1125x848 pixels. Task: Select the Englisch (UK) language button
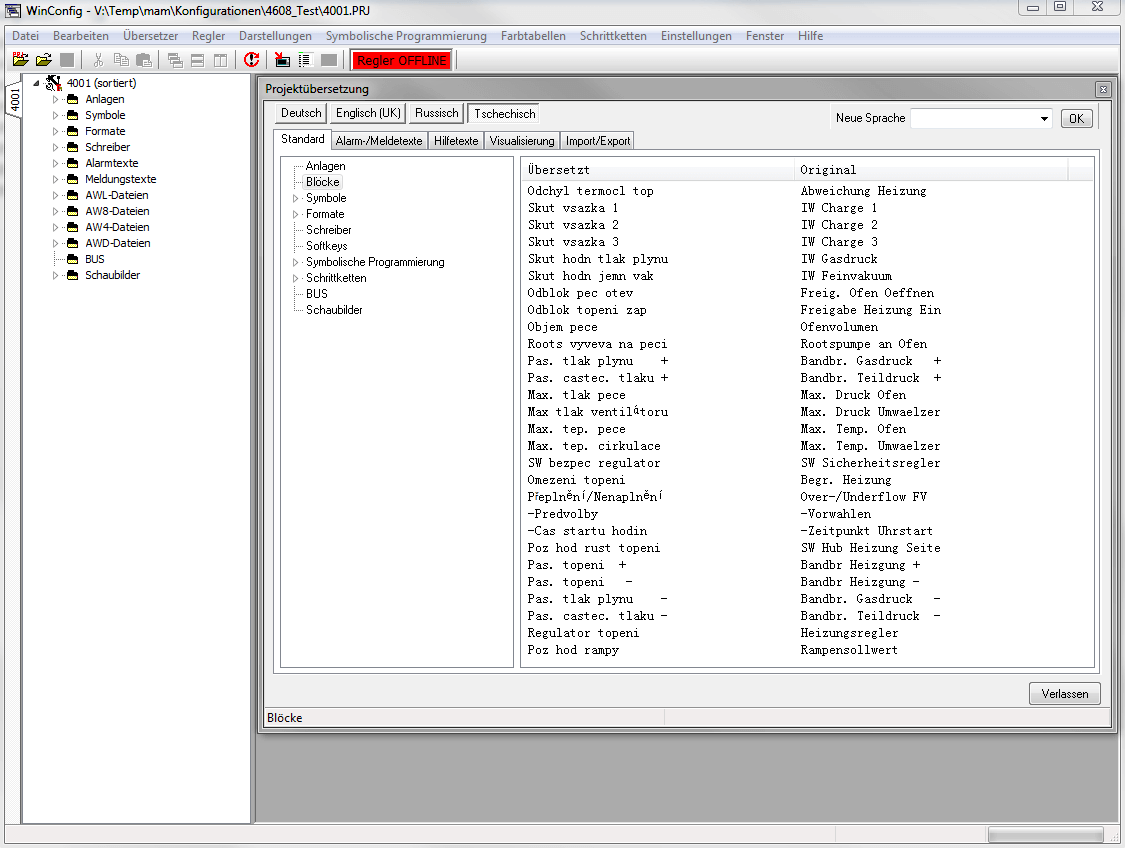coord(368,113)
